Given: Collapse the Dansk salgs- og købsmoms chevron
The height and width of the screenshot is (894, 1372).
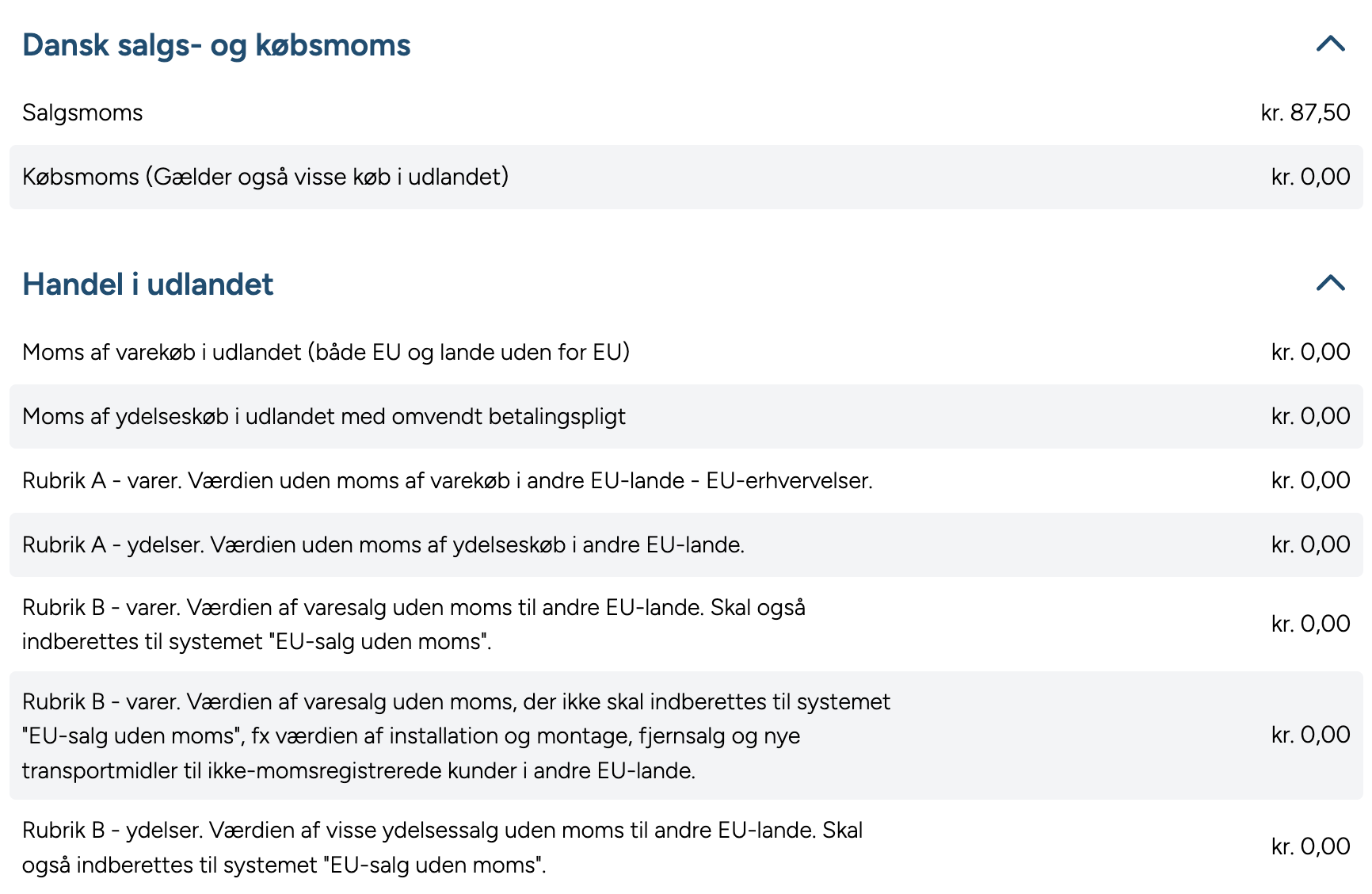Looking at the screenshot, I should 1330,44.
